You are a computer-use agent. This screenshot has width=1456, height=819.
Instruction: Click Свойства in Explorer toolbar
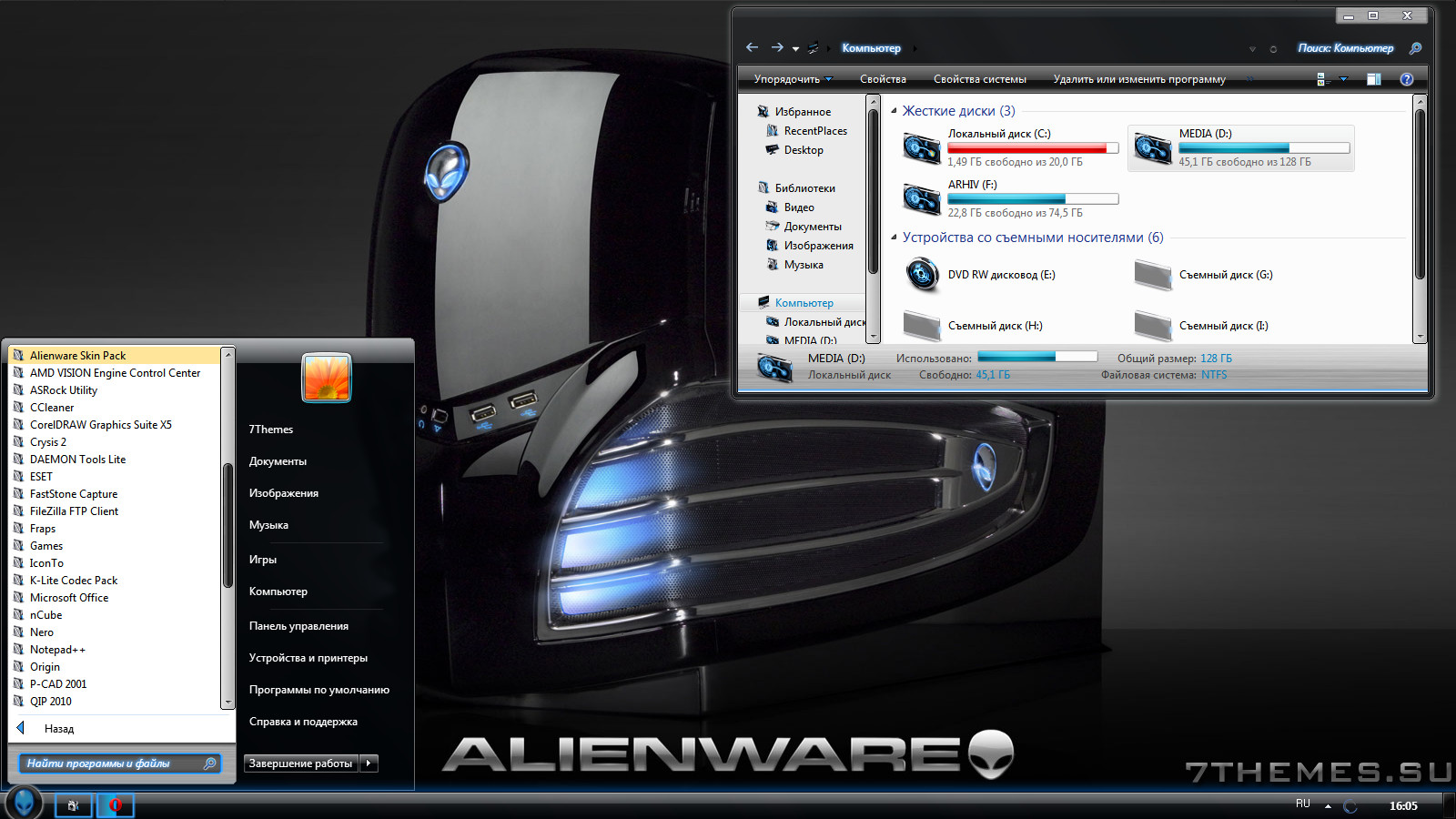click(883, 79)
